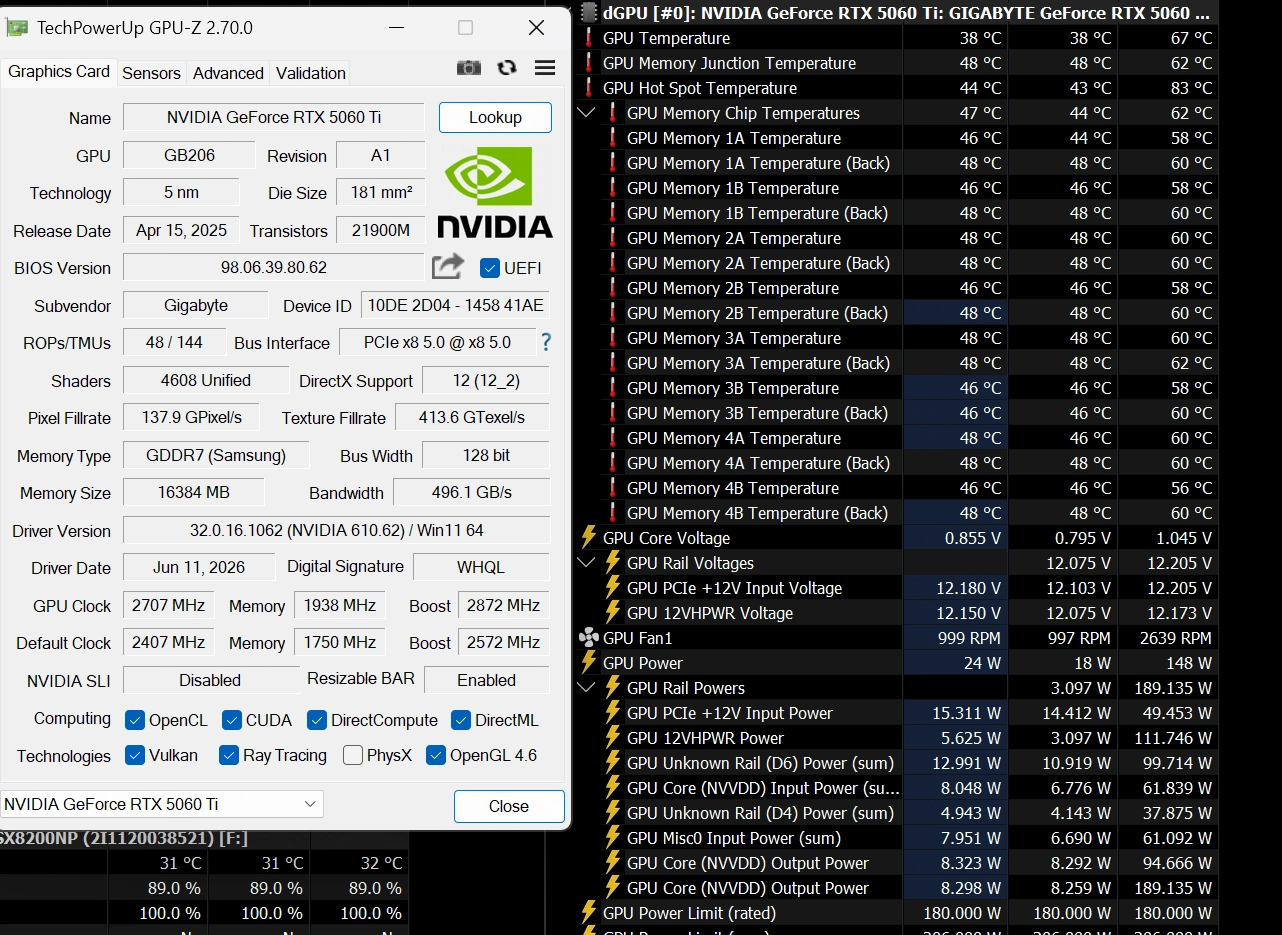The width and height of the screenshot is (1282, 935).
Task: Refresh GPU-Z data with the refresh icon
Action: pyautogui.click(x=507, y=68)
